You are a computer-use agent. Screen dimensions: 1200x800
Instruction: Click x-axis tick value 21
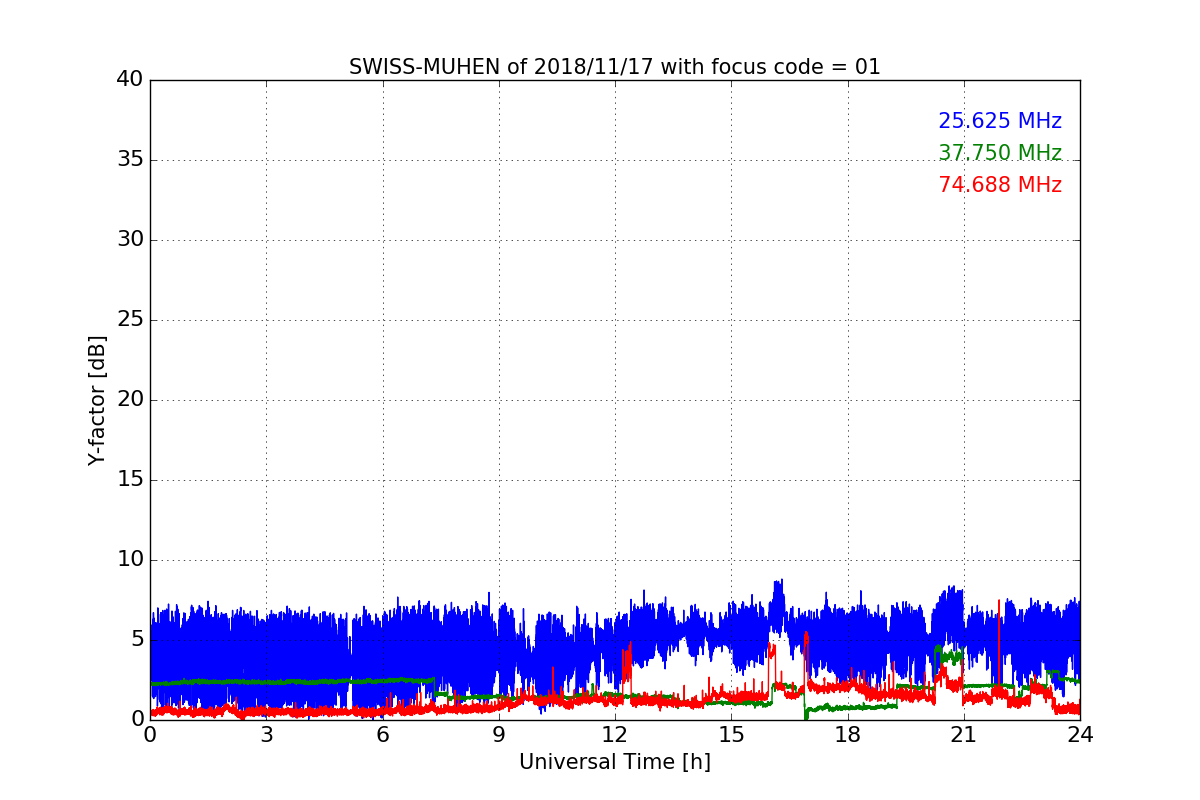tap(964, 735)
